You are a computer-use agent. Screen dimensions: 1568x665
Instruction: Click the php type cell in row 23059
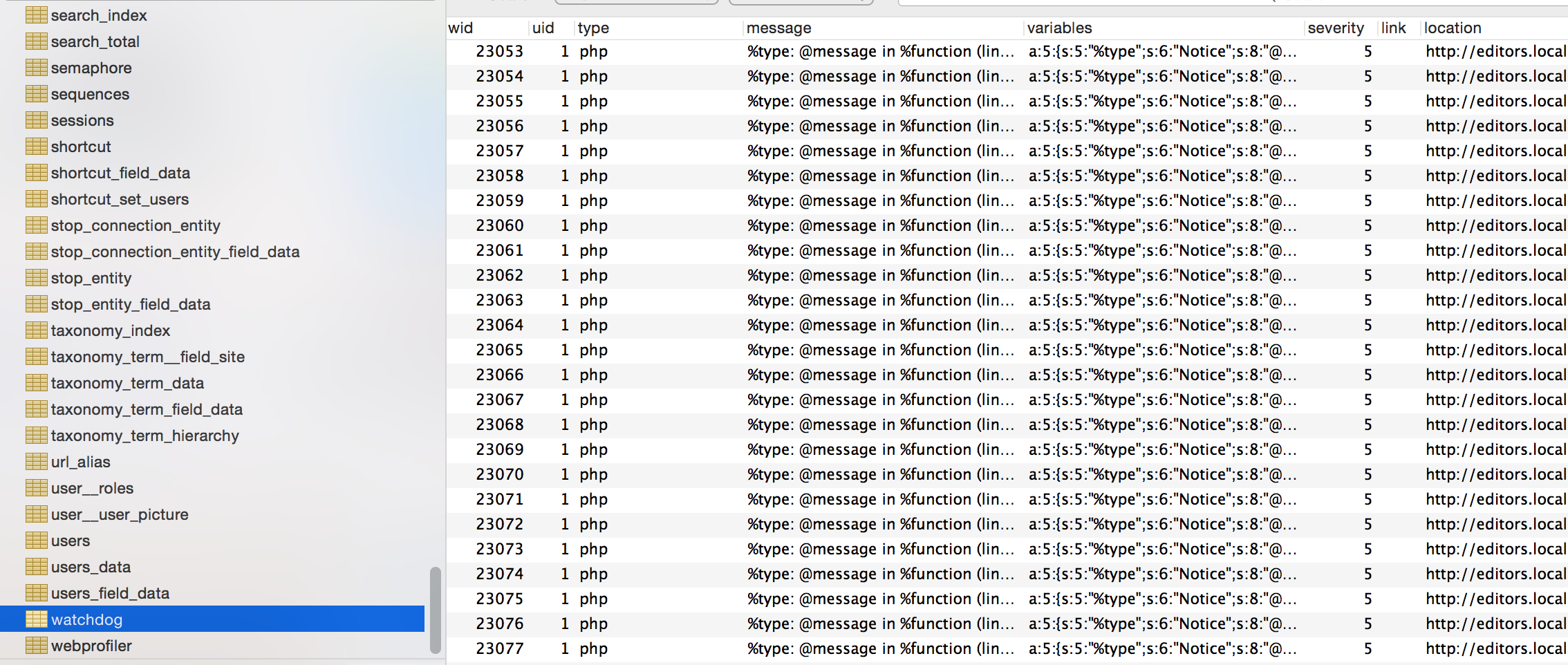(593, 200)
